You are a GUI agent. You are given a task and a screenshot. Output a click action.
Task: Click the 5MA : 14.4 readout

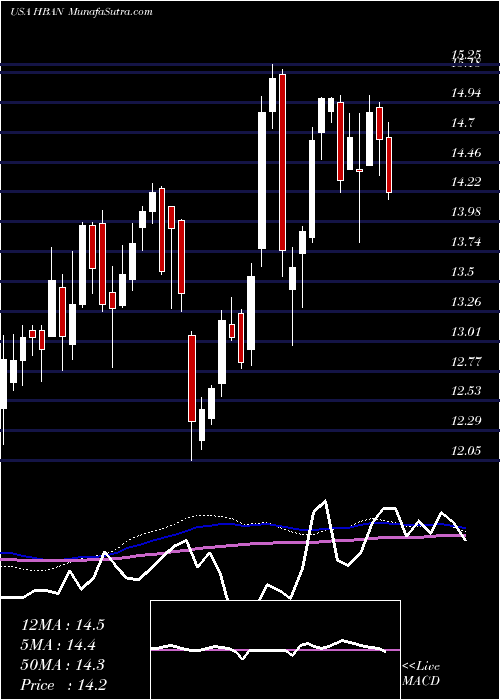point(58,645)
